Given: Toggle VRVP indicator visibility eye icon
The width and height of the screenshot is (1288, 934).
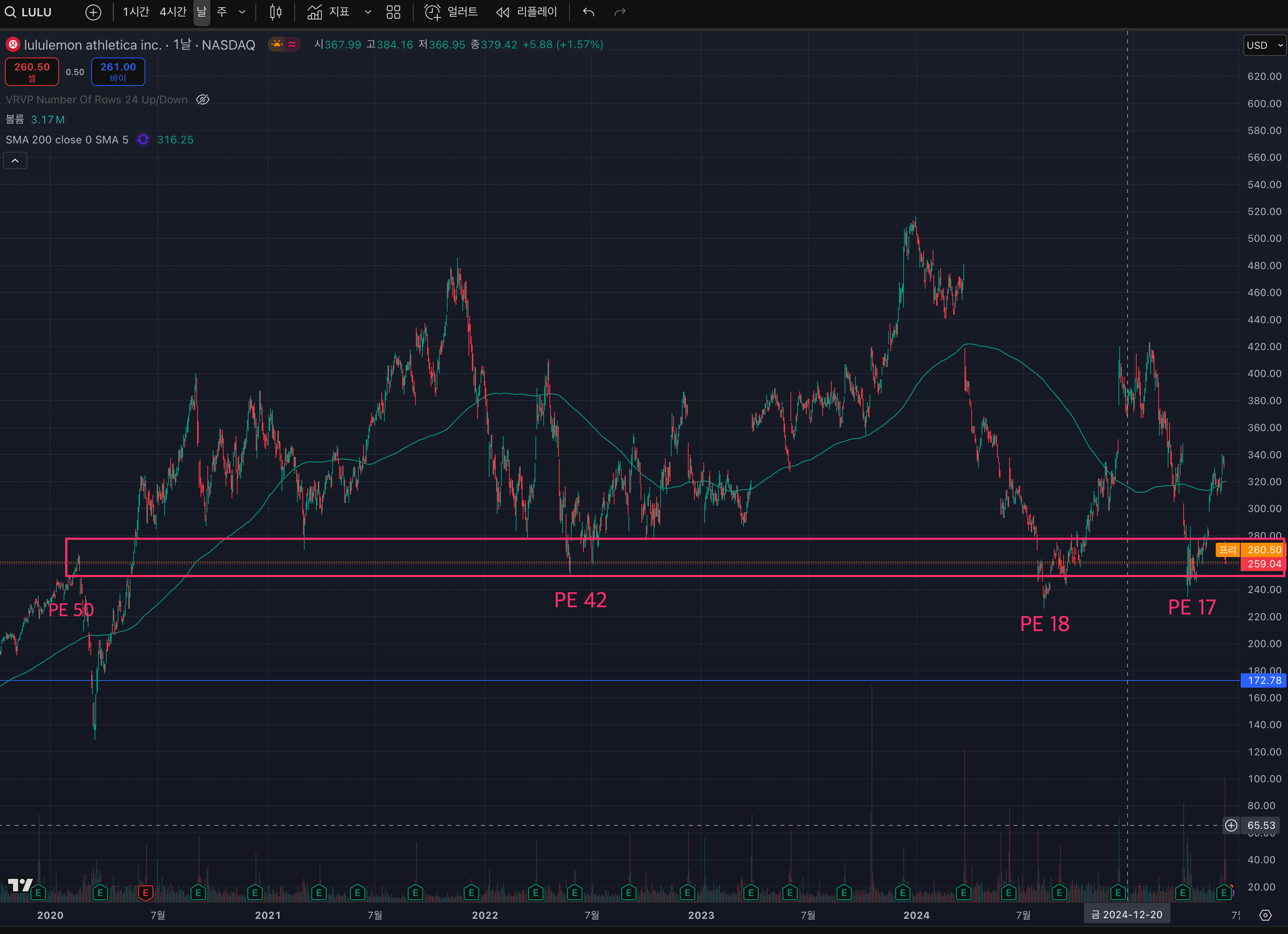Looking at the screenshot, I should (203, 100).
